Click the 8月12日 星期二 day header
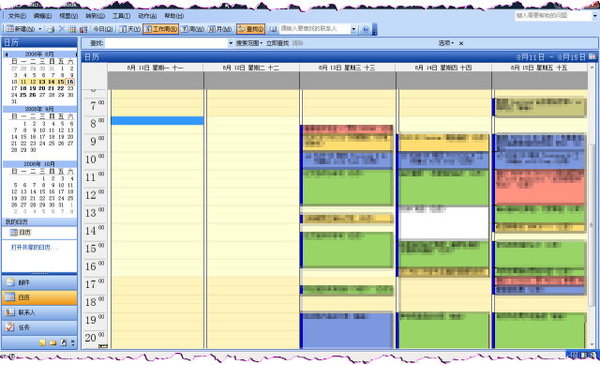Image resolution: width=600 pixels, height=365 pixels. [251, 68]
